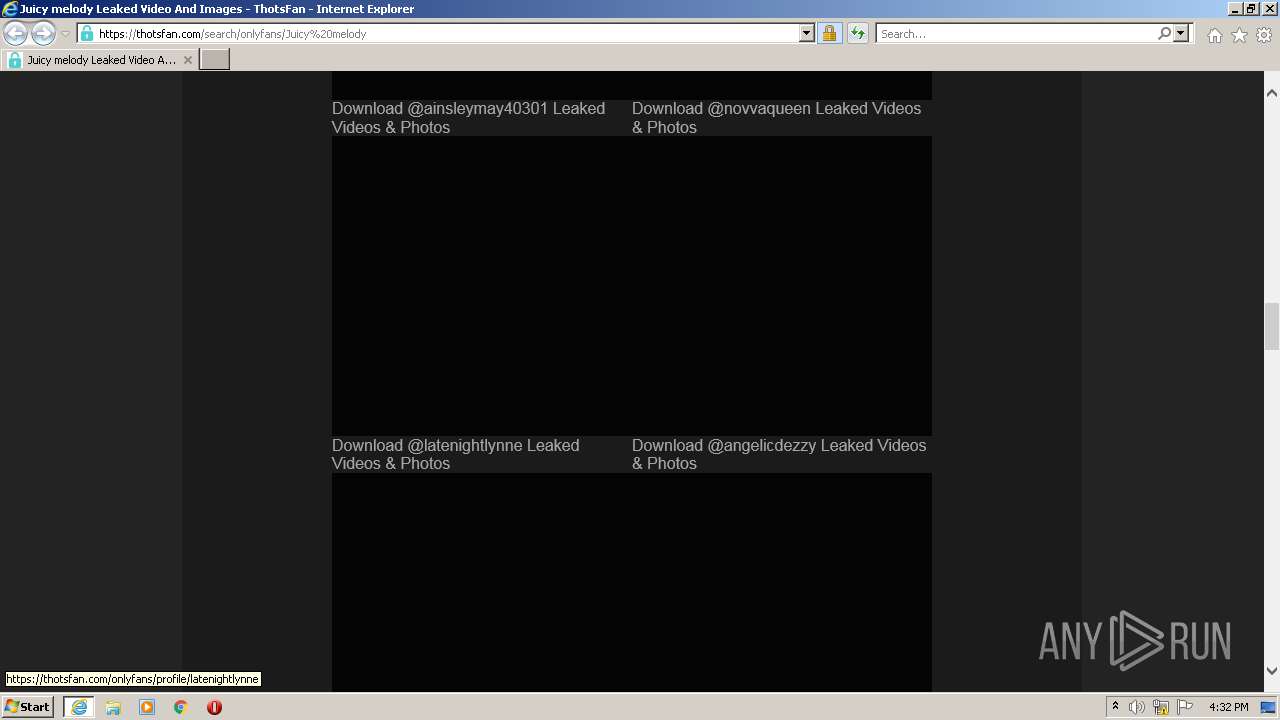The width and height of the screenshot is (1280, 720).
Task: Click the Show desktop button
Action: [x=1269, y=707]
